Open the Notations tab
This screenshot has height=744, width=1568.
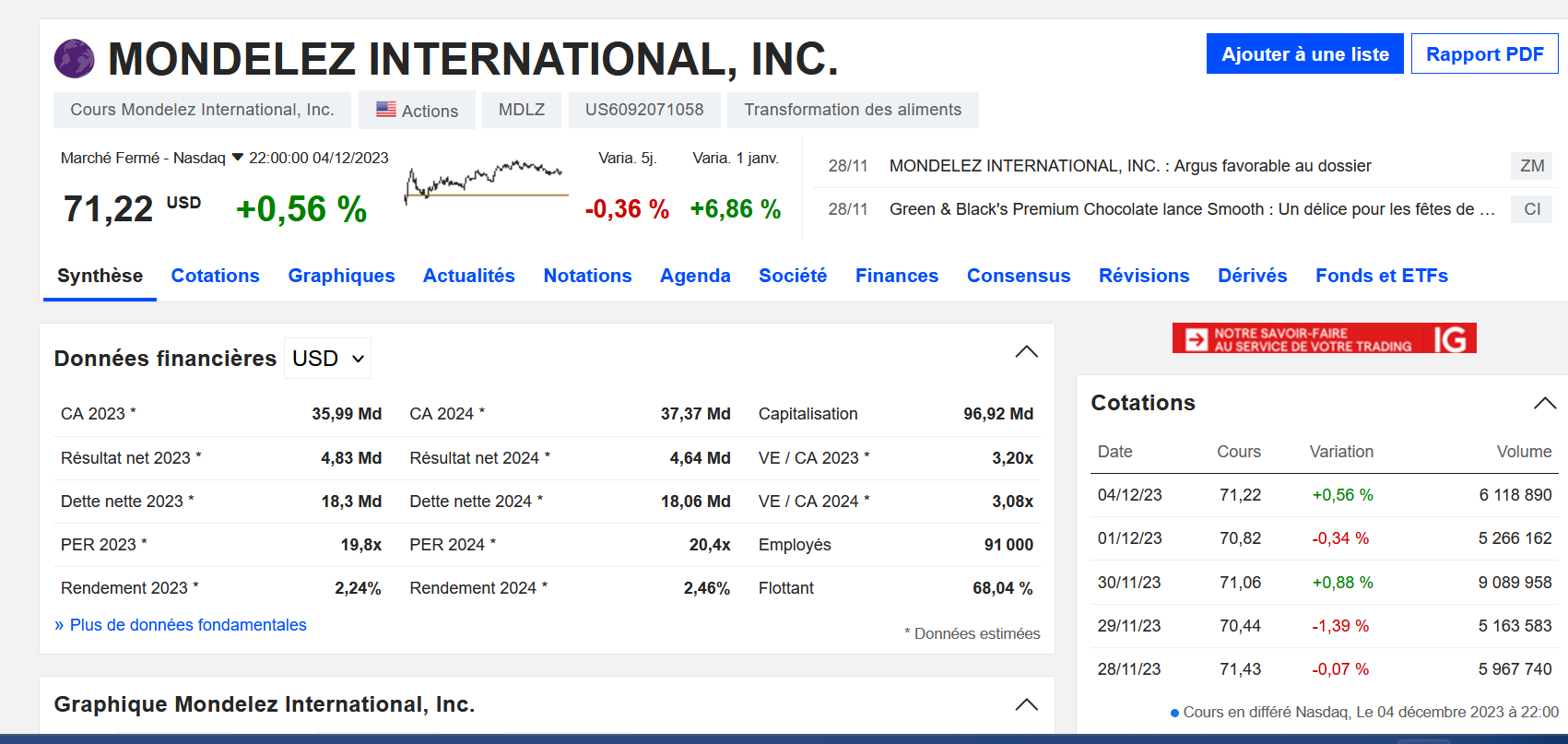tap(588, 276)
